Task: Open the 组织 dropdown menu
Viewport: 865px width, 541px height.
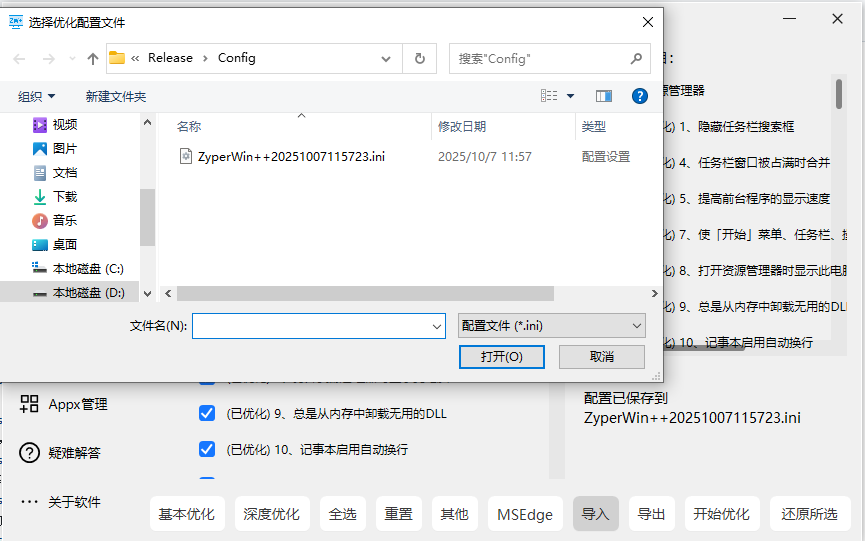Action: [37, 96]
